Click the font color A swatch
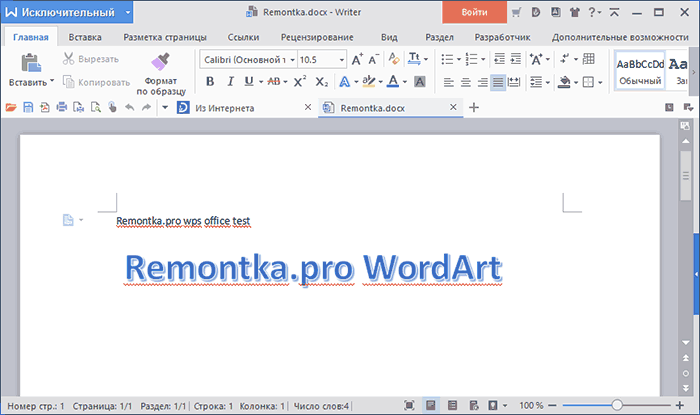 pos(393,82)
